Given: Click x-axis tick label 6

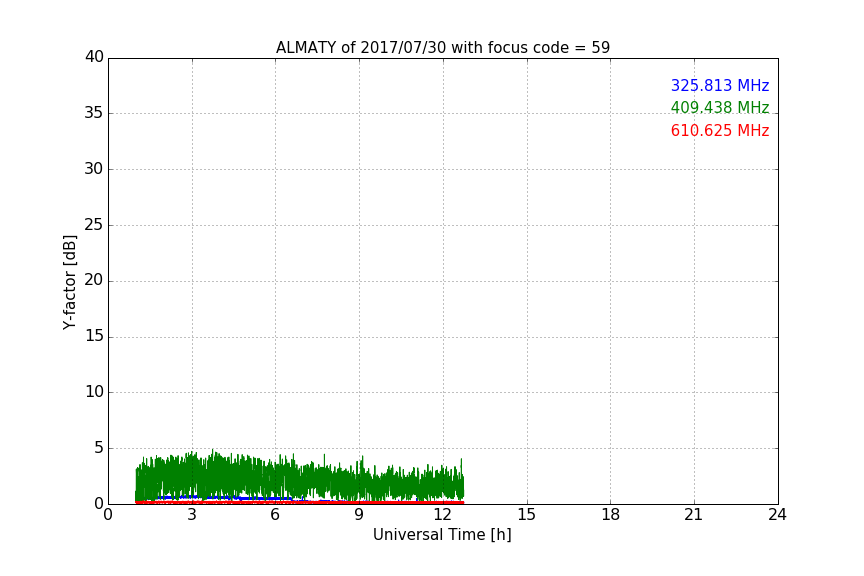Looking at the screenshot, I should point(275,515).
